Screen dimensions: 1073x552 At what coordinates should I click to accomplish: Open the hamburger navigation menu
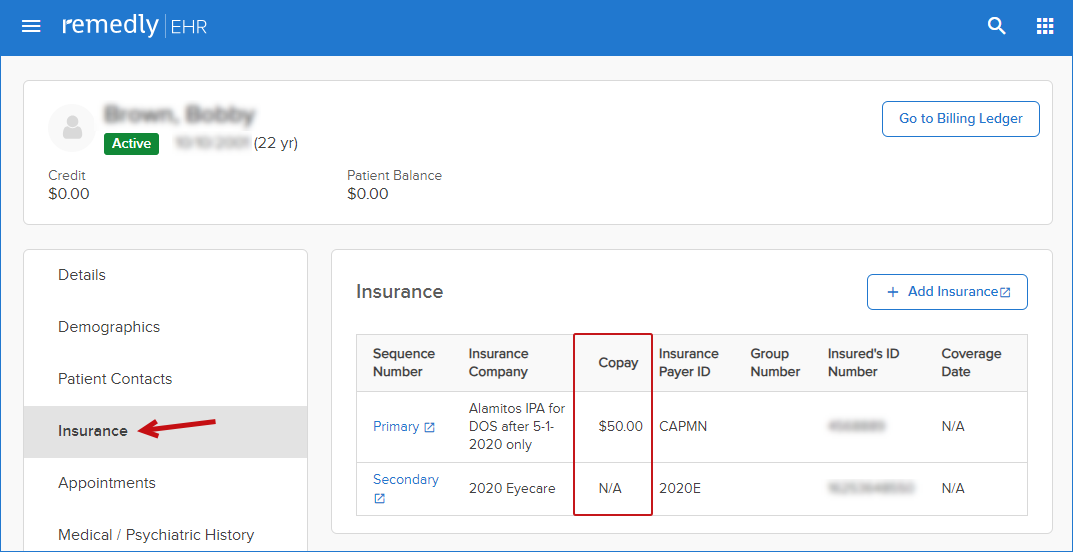pos(31,27)
